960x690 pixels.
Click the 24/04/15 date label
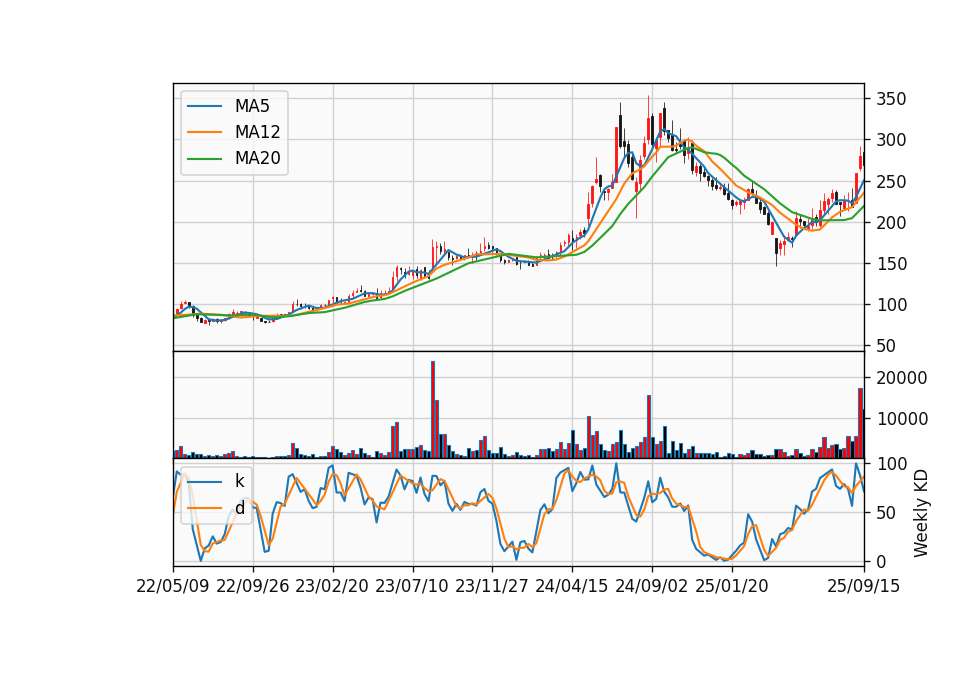(x=572, y=586)
